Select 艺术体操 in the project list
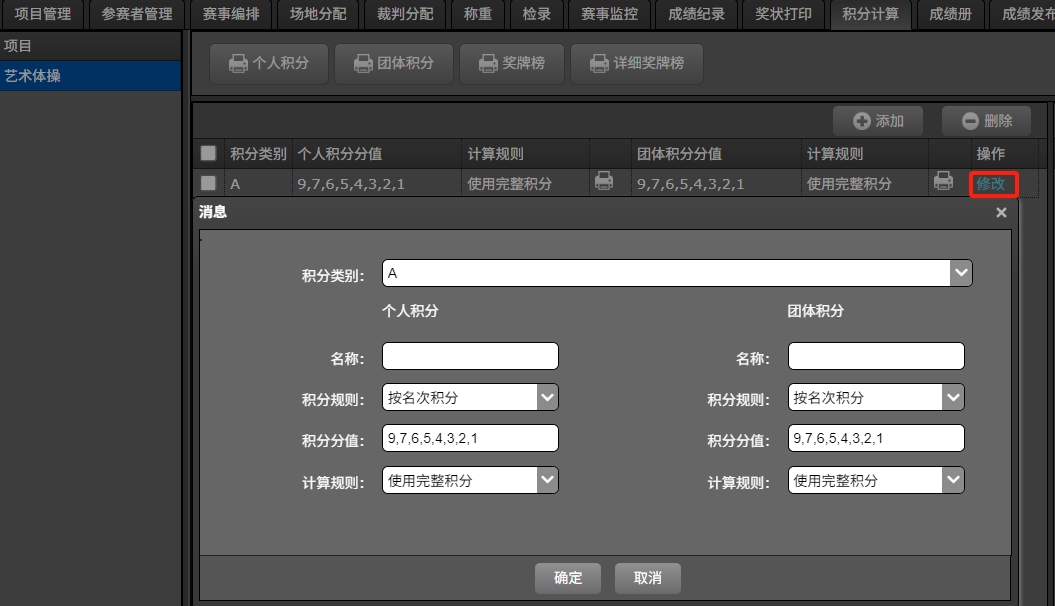The width and height of the screenshot is (1055, 606). click(90, 75)
